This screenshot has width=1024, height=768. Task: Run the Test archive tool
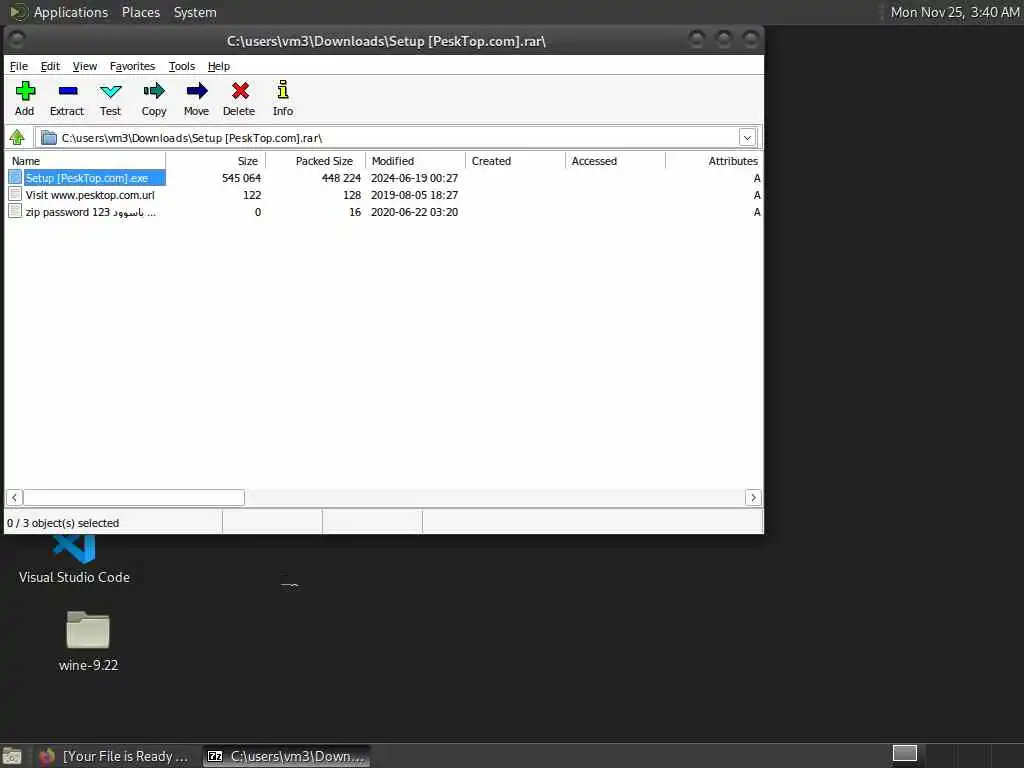[x=110, y=91]
